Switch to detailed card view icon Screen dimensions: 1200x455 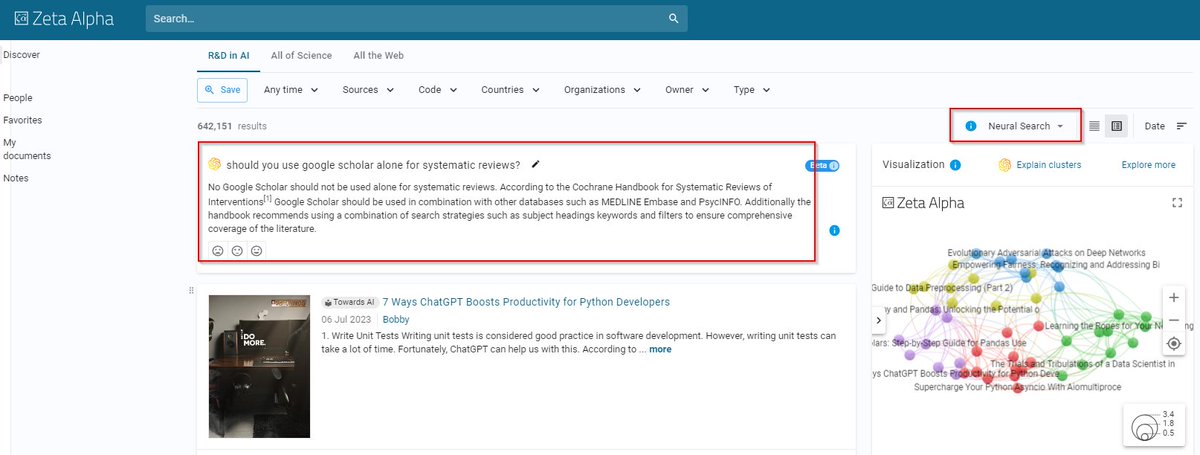point(1117,126)
